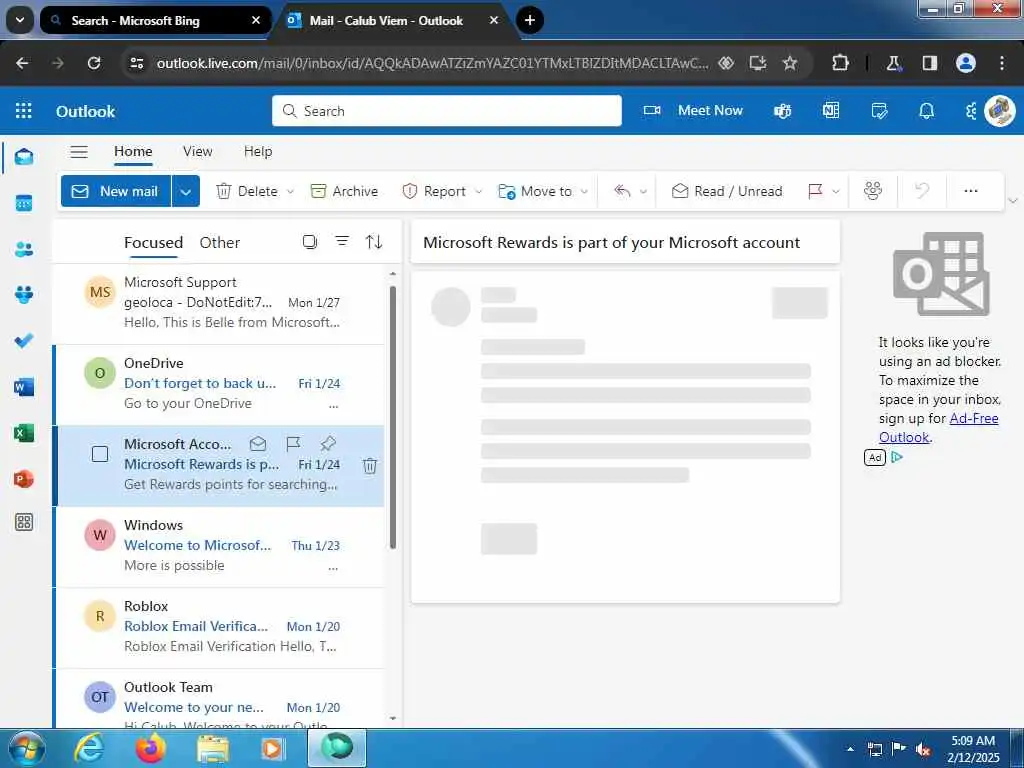Screen dimensions: 1024x768
Task: Expand the New mail dropdown arrow
Action: click(x=185, y=191)
